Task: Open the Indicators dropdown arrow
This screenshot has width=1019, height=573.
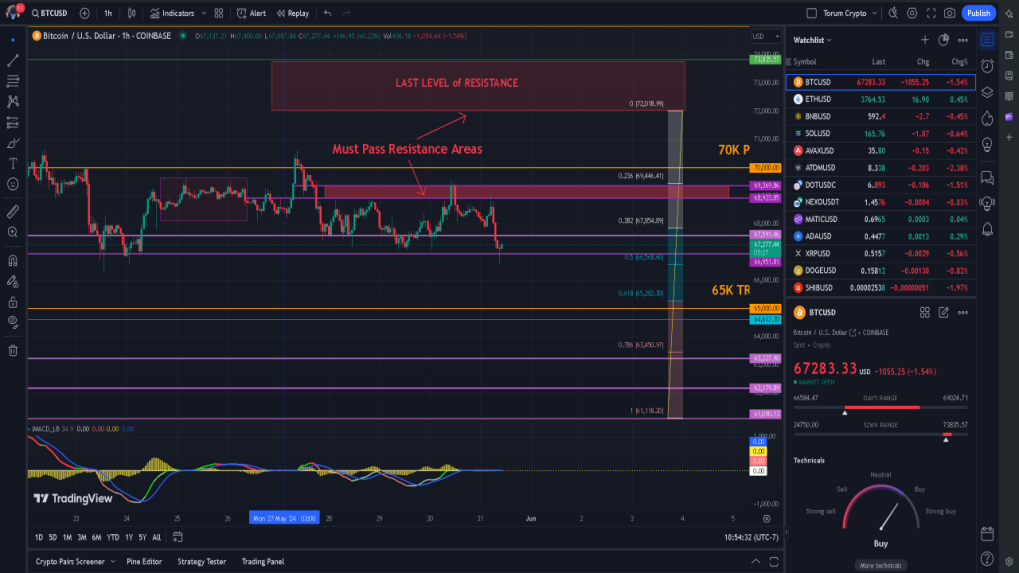Action: (204, 13)
